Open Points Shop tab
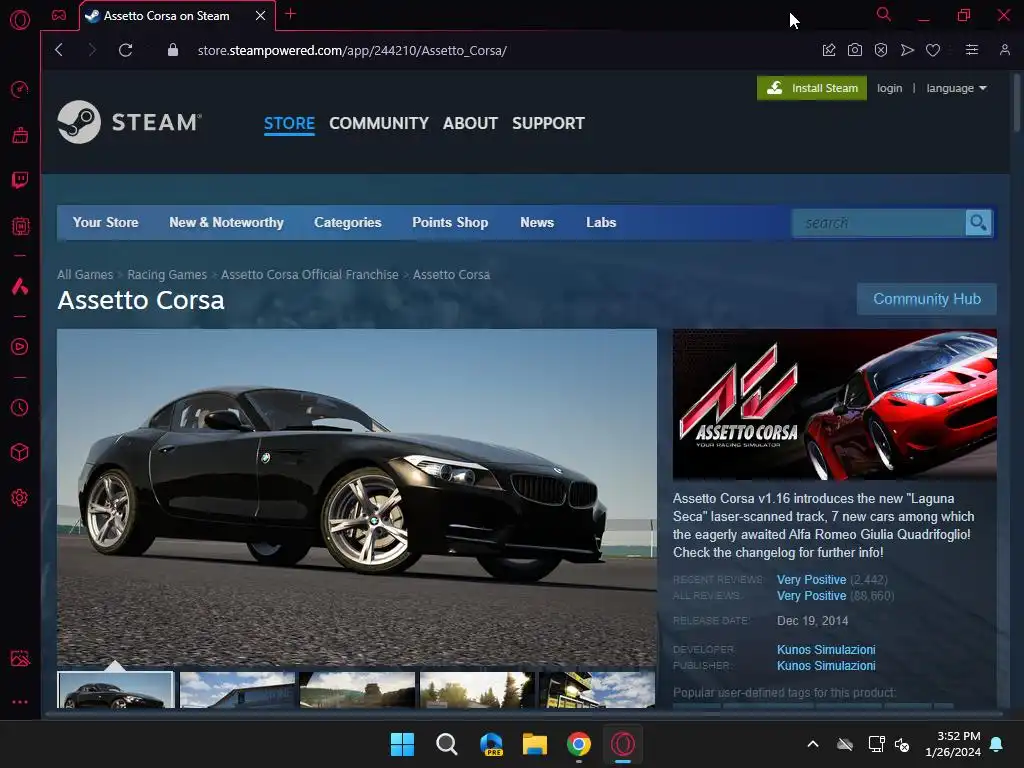 (450, 223)
